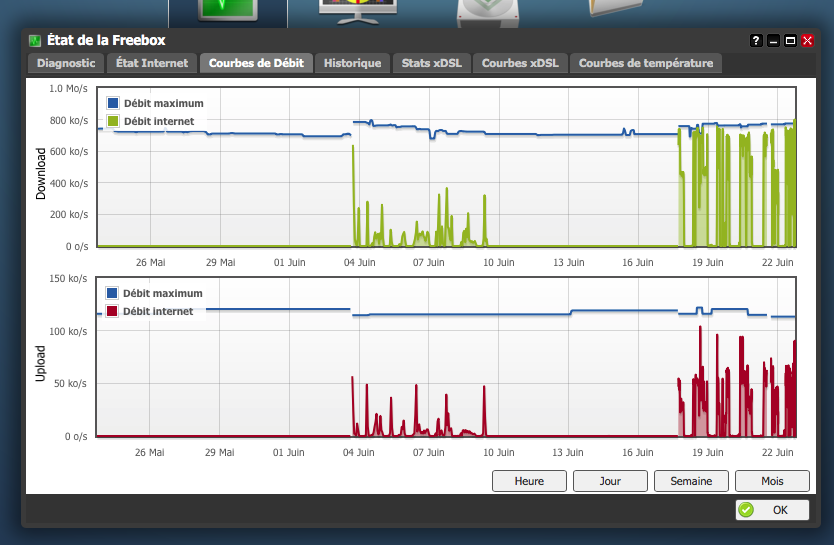Screen dimensions: 834x545
Task: Click the 100 ko/s Upload axis label
Action: pos(68,331)
